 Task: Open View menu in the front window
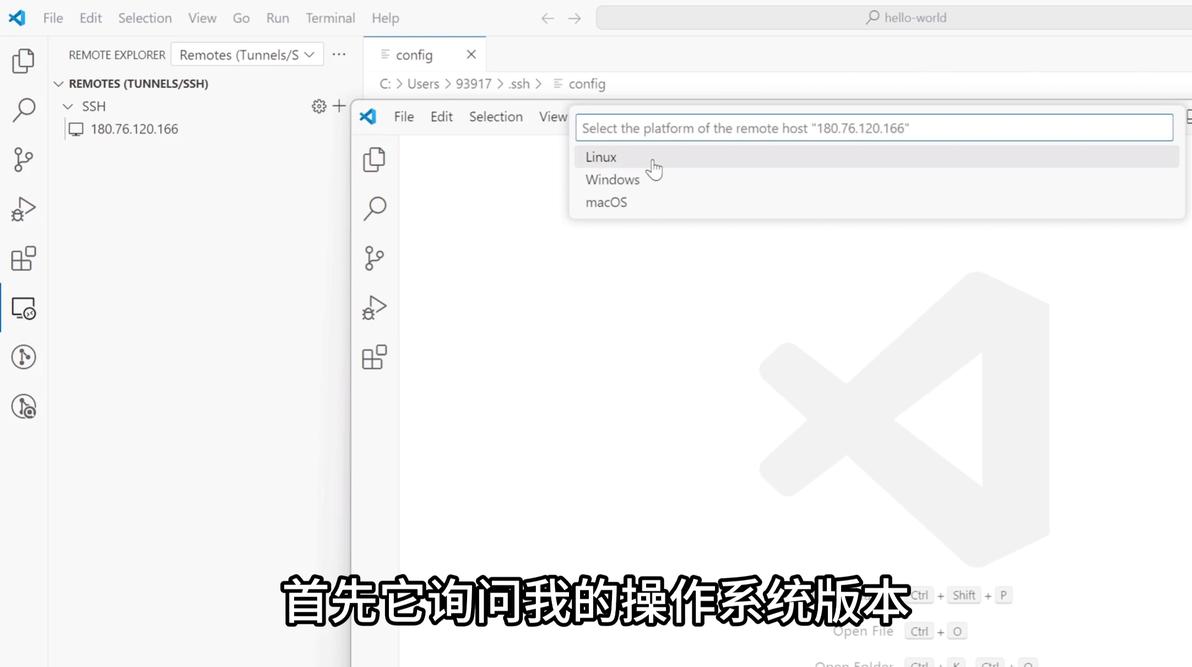pos(553,116)
